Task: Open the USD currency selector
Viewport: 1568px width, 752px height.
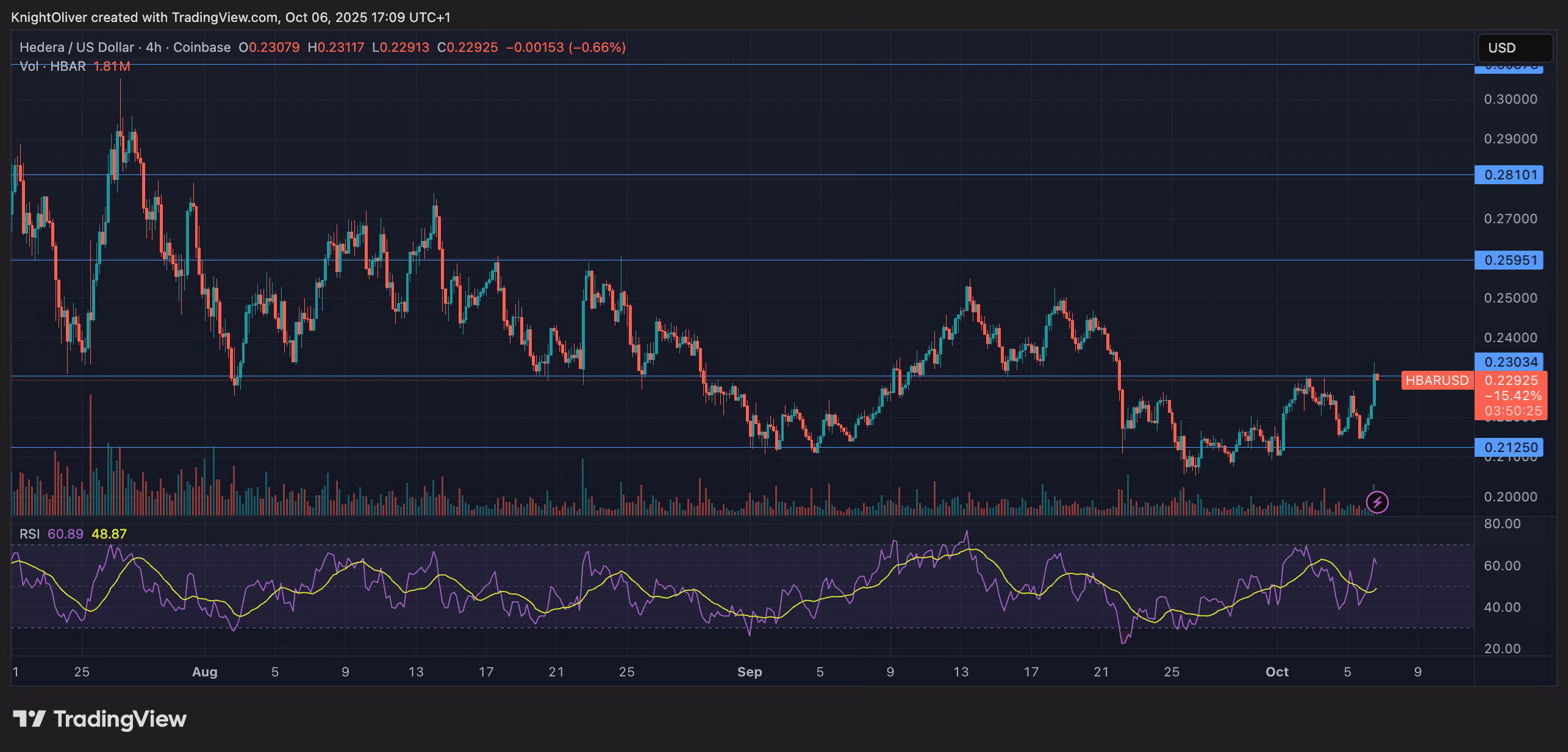Action: click(x=1514, y=48)
